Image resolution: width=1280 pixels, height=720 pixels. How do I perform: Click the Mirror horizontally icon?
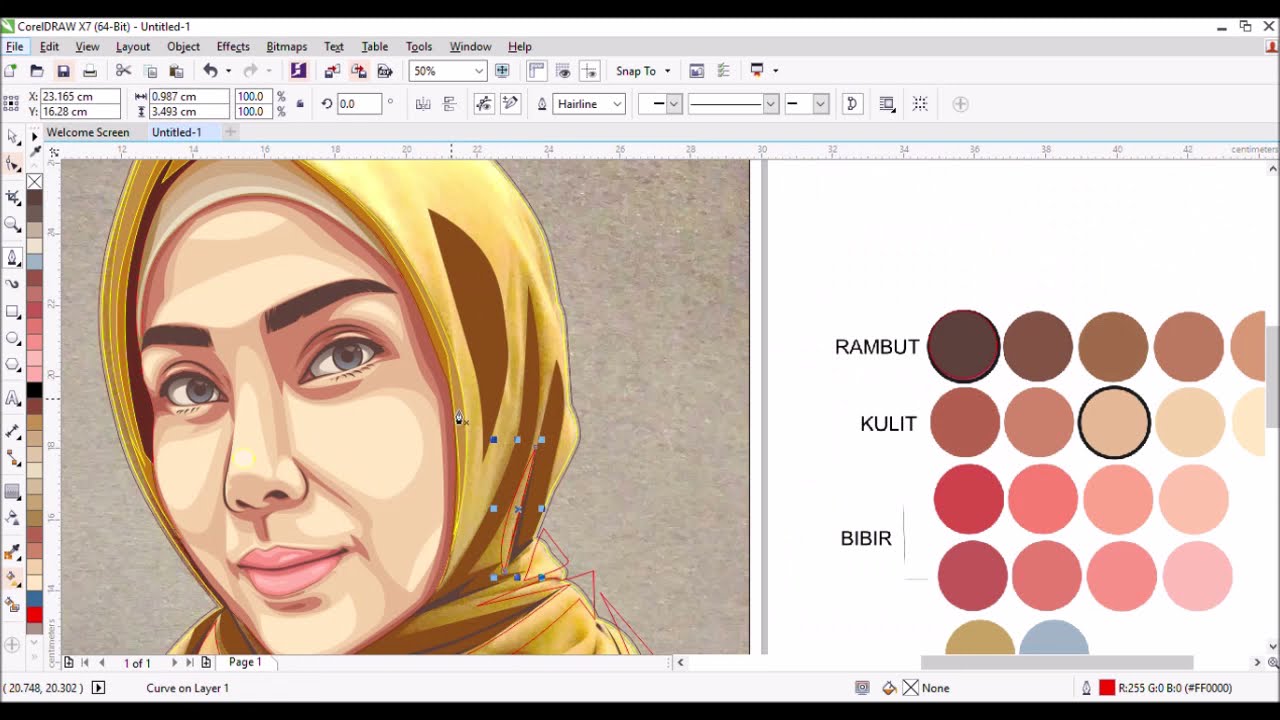click(423, 104)
